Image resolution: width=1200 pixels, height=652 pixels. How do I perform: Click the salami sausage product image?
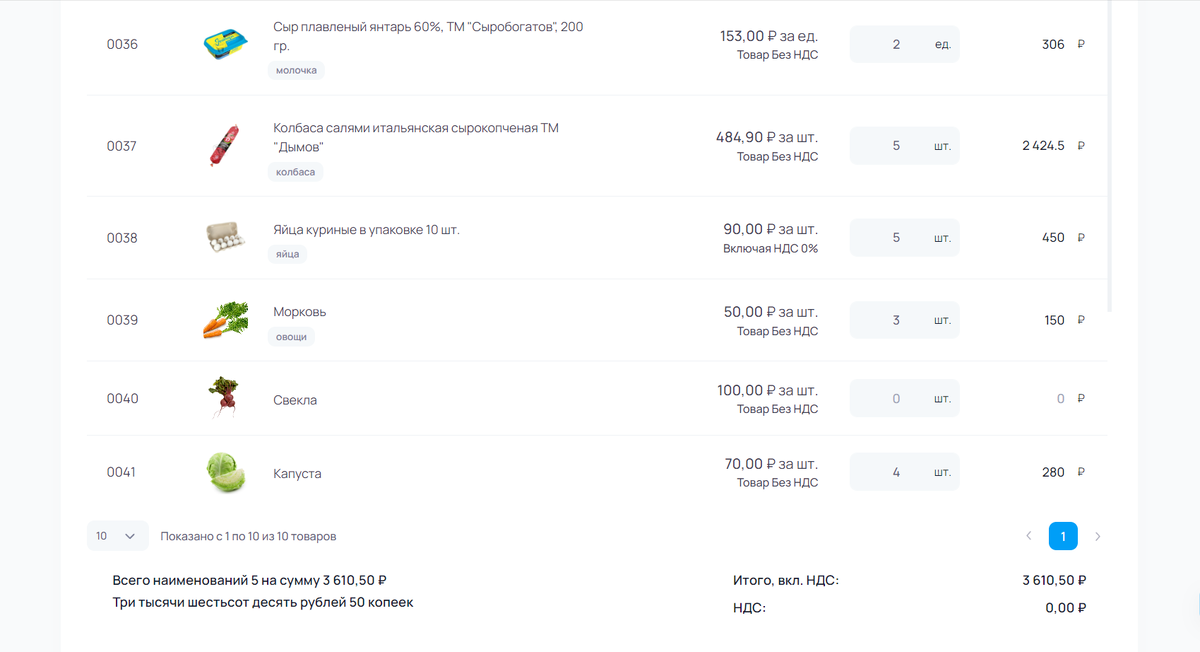(226, 146)
